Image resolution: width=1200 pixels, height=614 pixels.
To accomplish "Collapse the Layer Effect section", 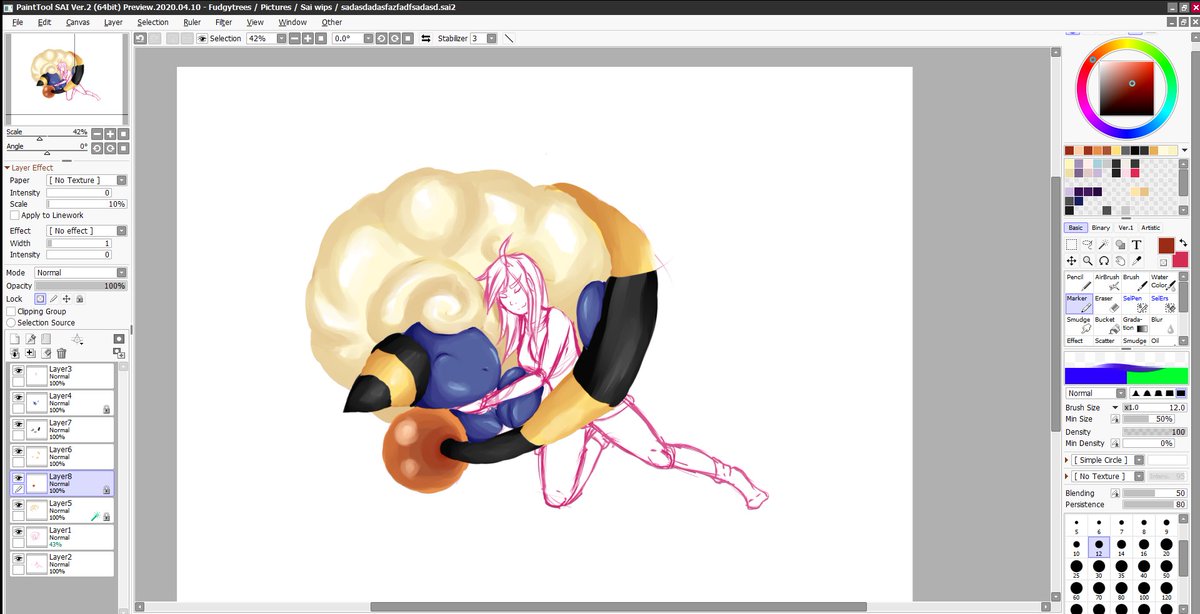I will [8, 168].
